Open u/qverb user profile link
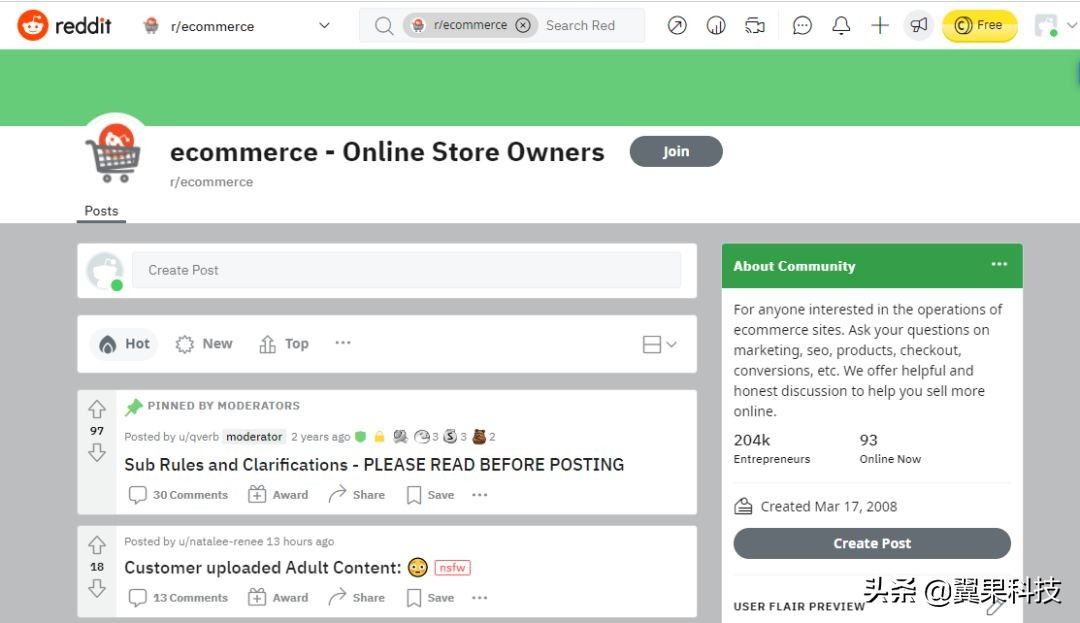Screen dimensions: 1080x623 (x=198, y=436)
